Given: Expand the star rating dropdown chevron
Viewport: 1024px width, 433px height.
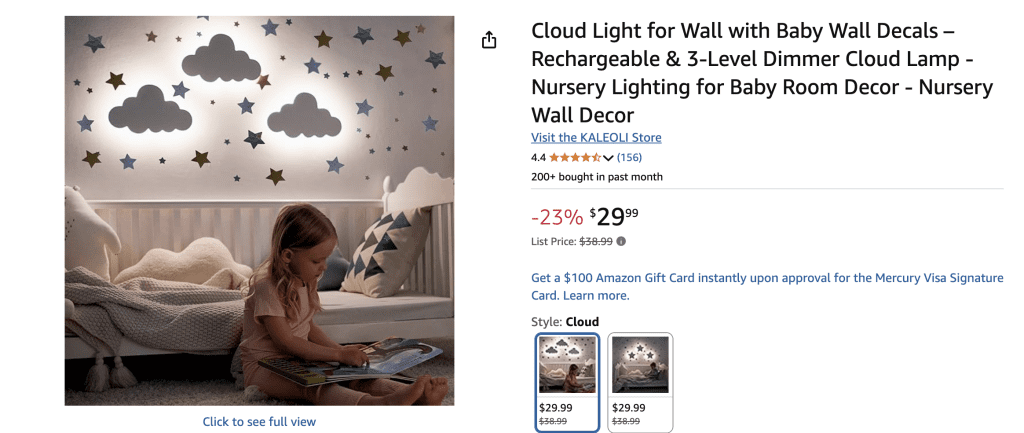Looking at the screenshot, I should tap(608, 157).
